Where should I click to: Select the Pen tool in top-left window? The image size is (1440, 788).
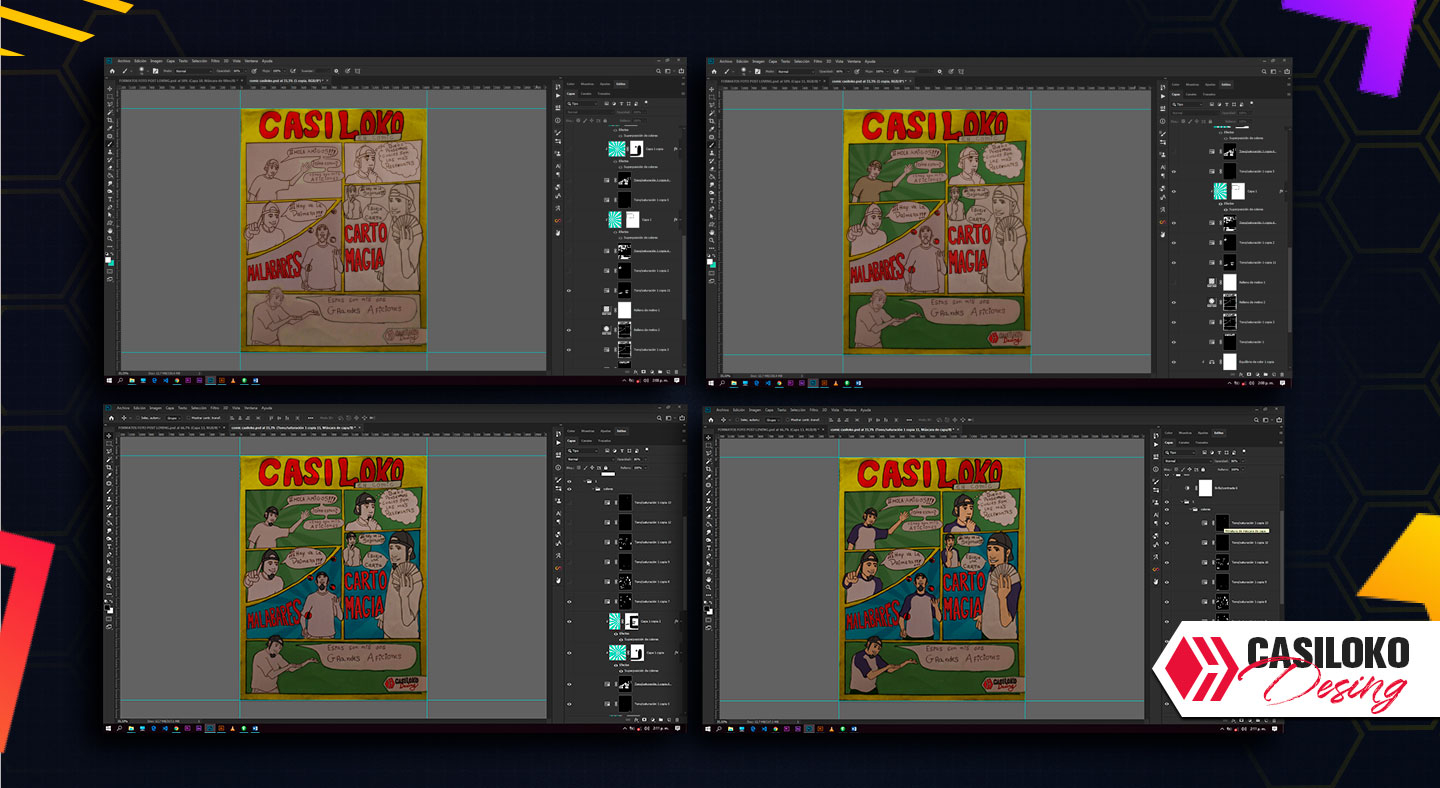110,207
